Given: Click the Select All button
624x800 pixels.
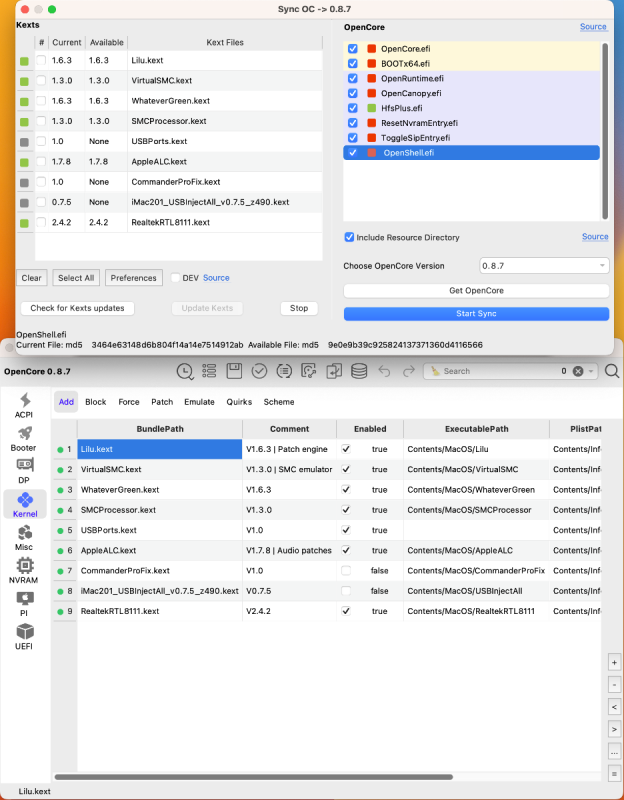Looking at the screenshot, I should (x=76, y=278).
